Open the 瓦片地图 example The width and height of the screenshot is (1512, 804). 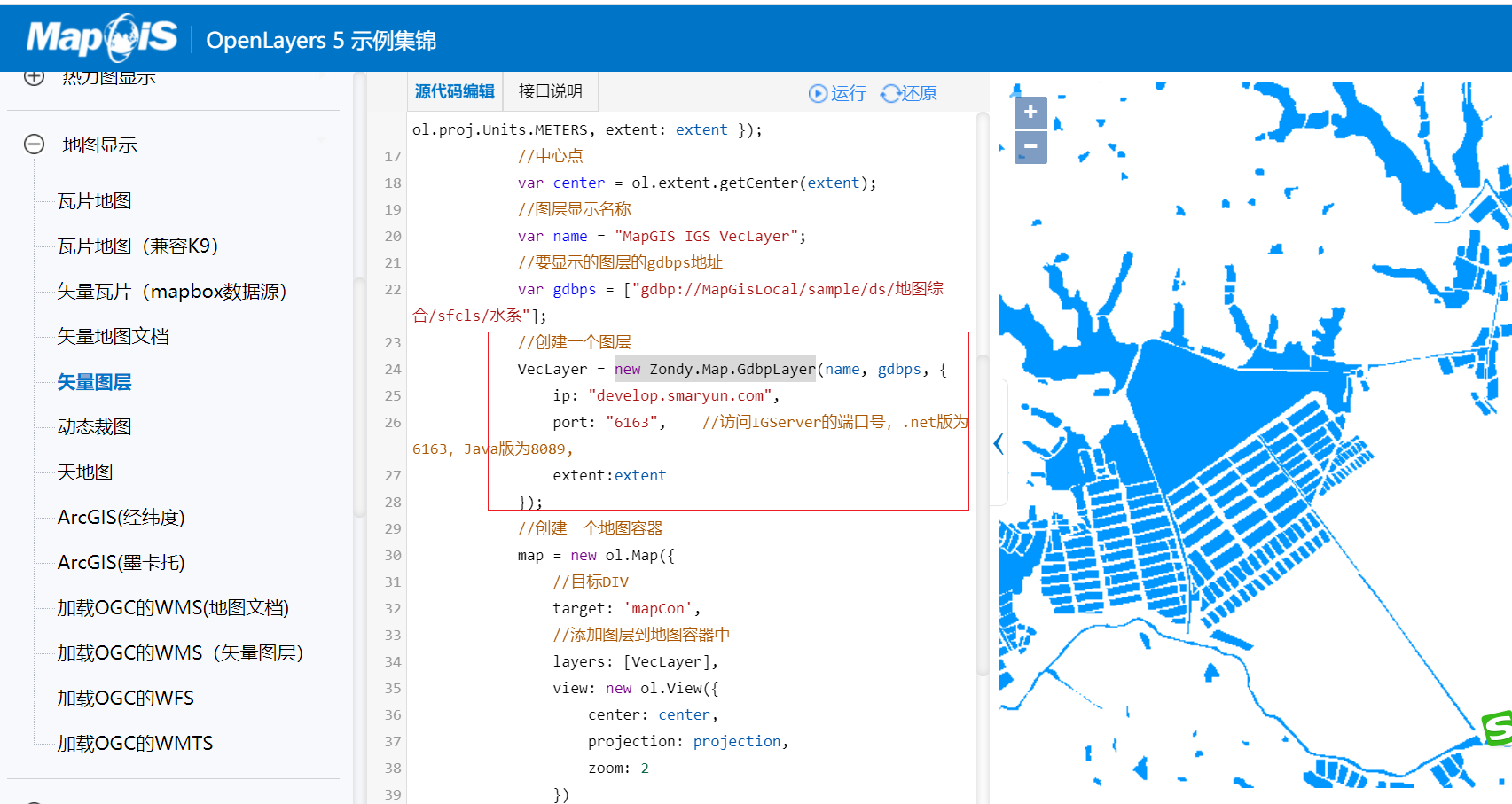94,201
